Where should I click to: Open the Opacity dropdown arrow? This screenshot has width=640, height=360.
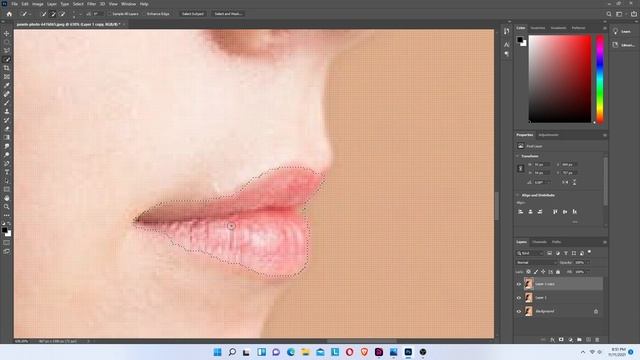[x=587, y=262]
